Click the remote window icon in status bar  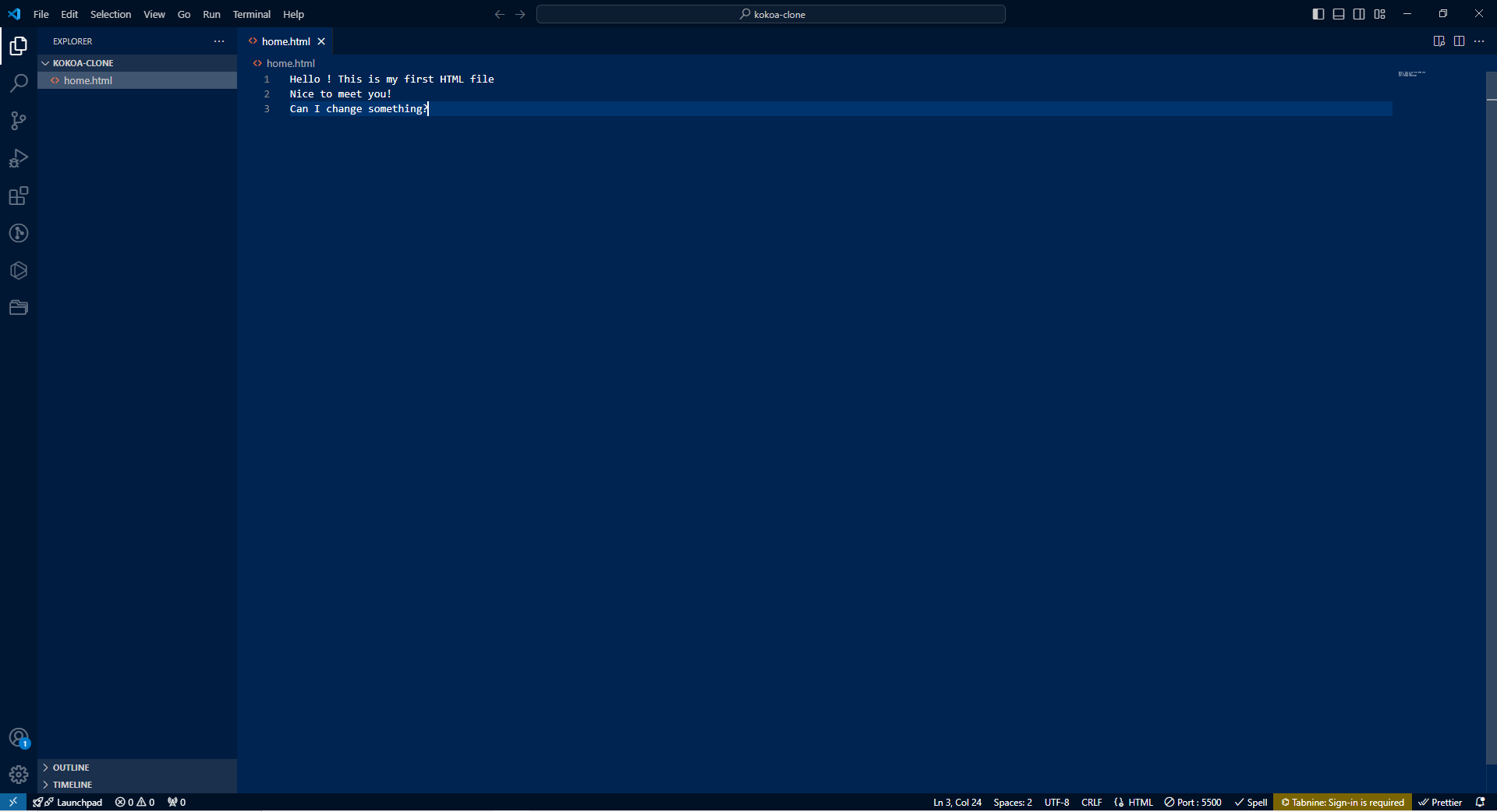[x=13, y=802]
